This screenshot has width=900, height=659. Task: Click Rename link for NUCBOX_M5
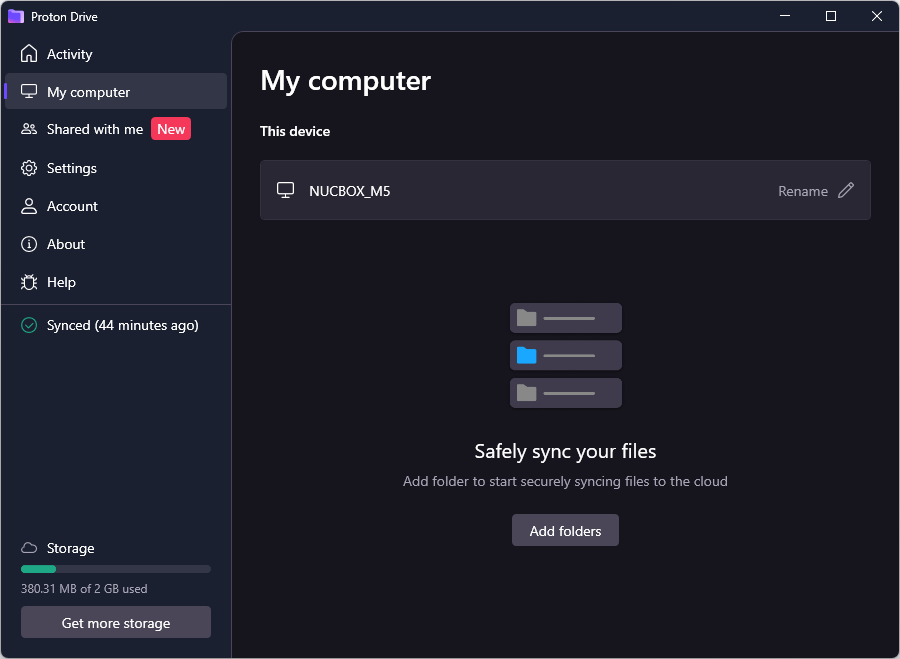pyautogui.click(x=802, y=191)
